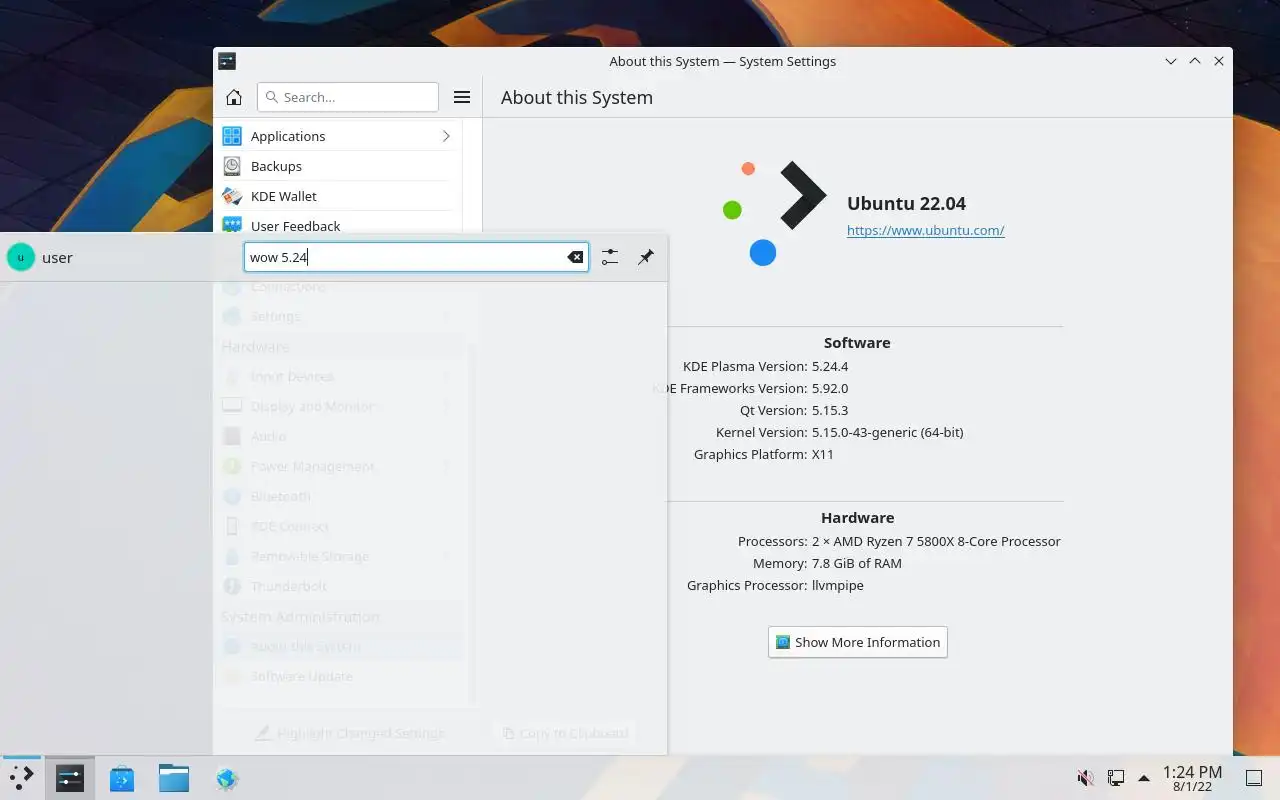The image size is (1280, 800).
Task: Click the Ubuntu 22.04 heading
Action: (906, 203)
